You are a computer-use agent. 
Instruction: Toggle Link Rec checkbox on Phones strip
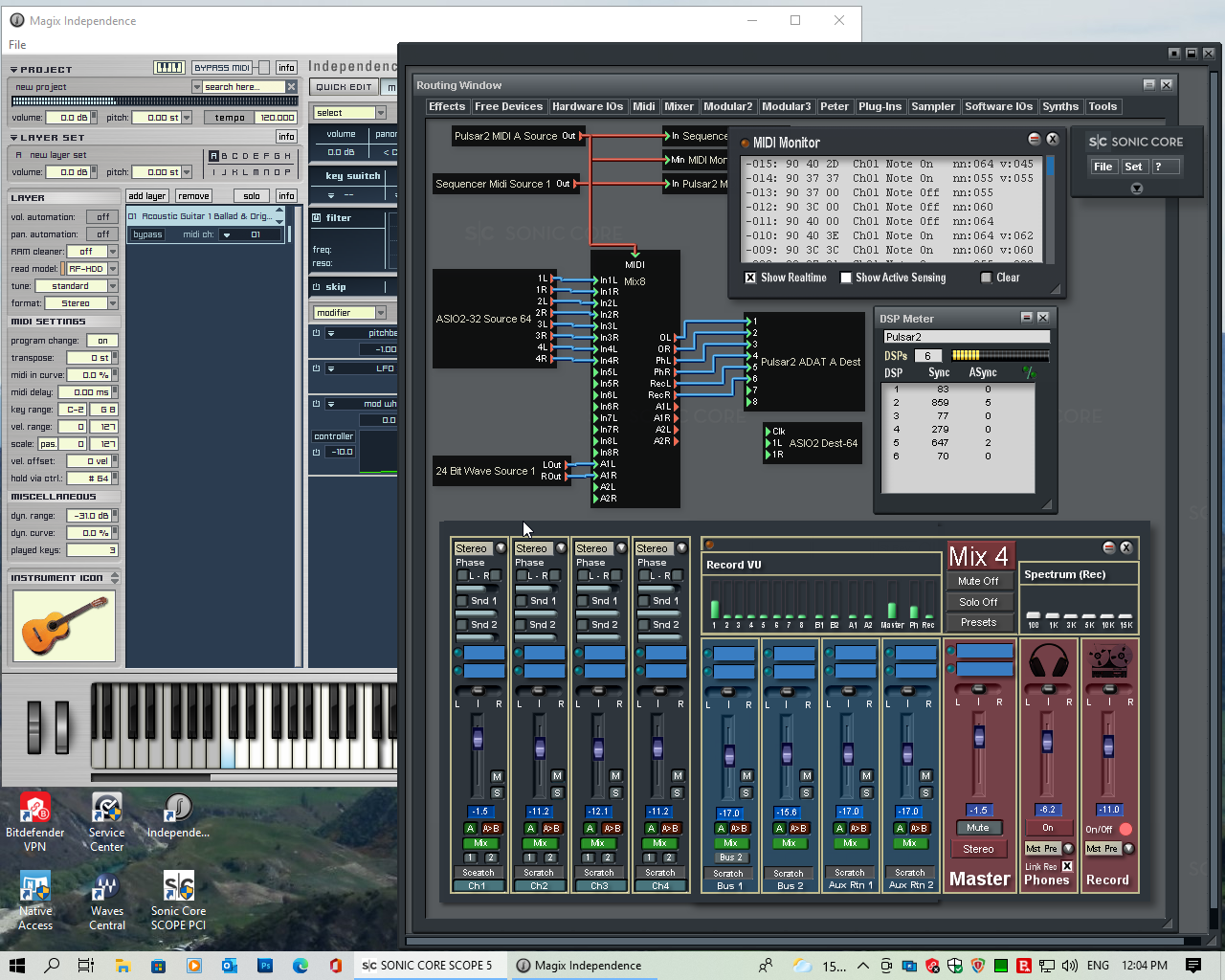click(1067, 866)
